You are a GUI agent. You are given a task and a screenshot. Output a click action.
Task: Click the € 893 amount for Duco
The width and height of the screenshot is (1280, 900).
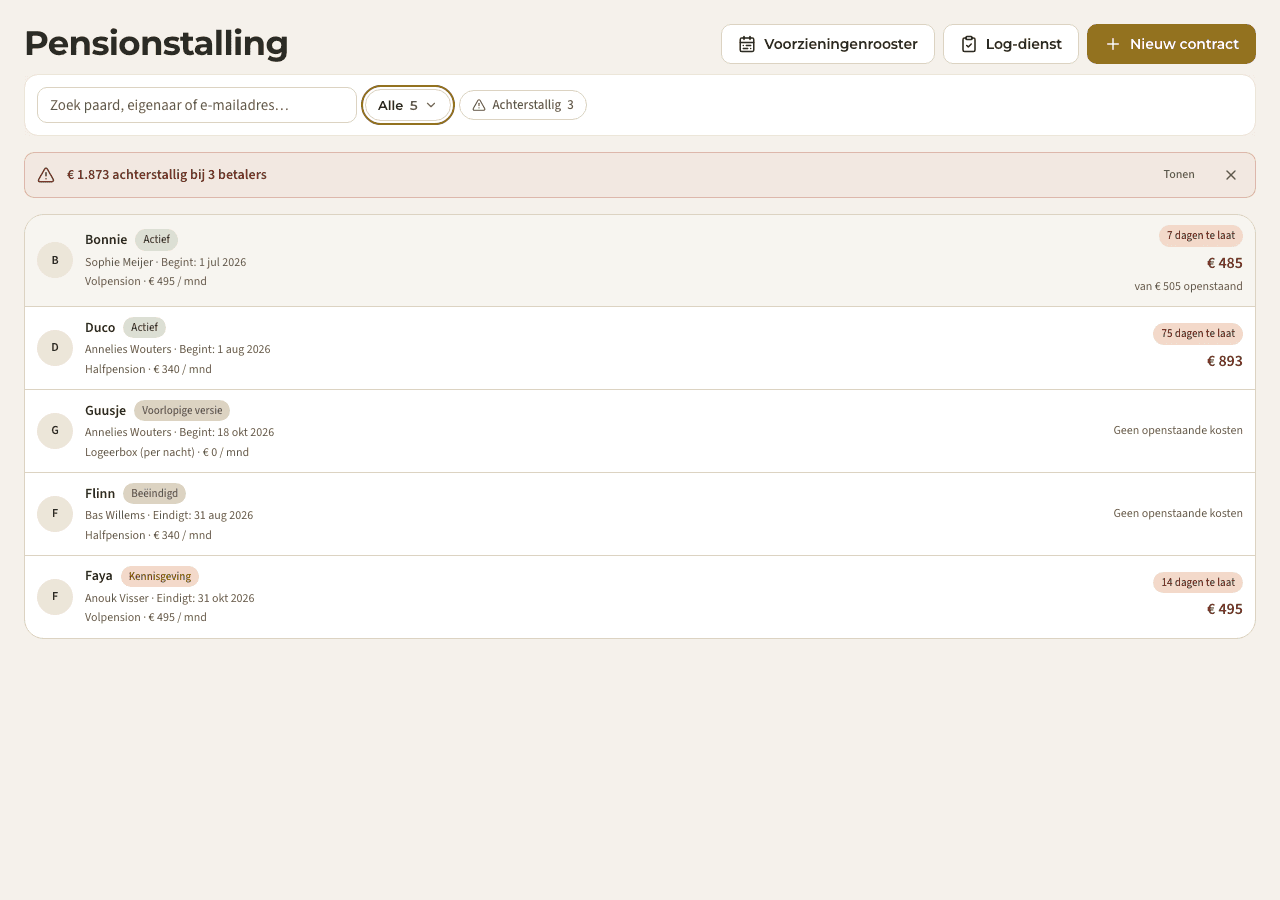click(1225, 361)
